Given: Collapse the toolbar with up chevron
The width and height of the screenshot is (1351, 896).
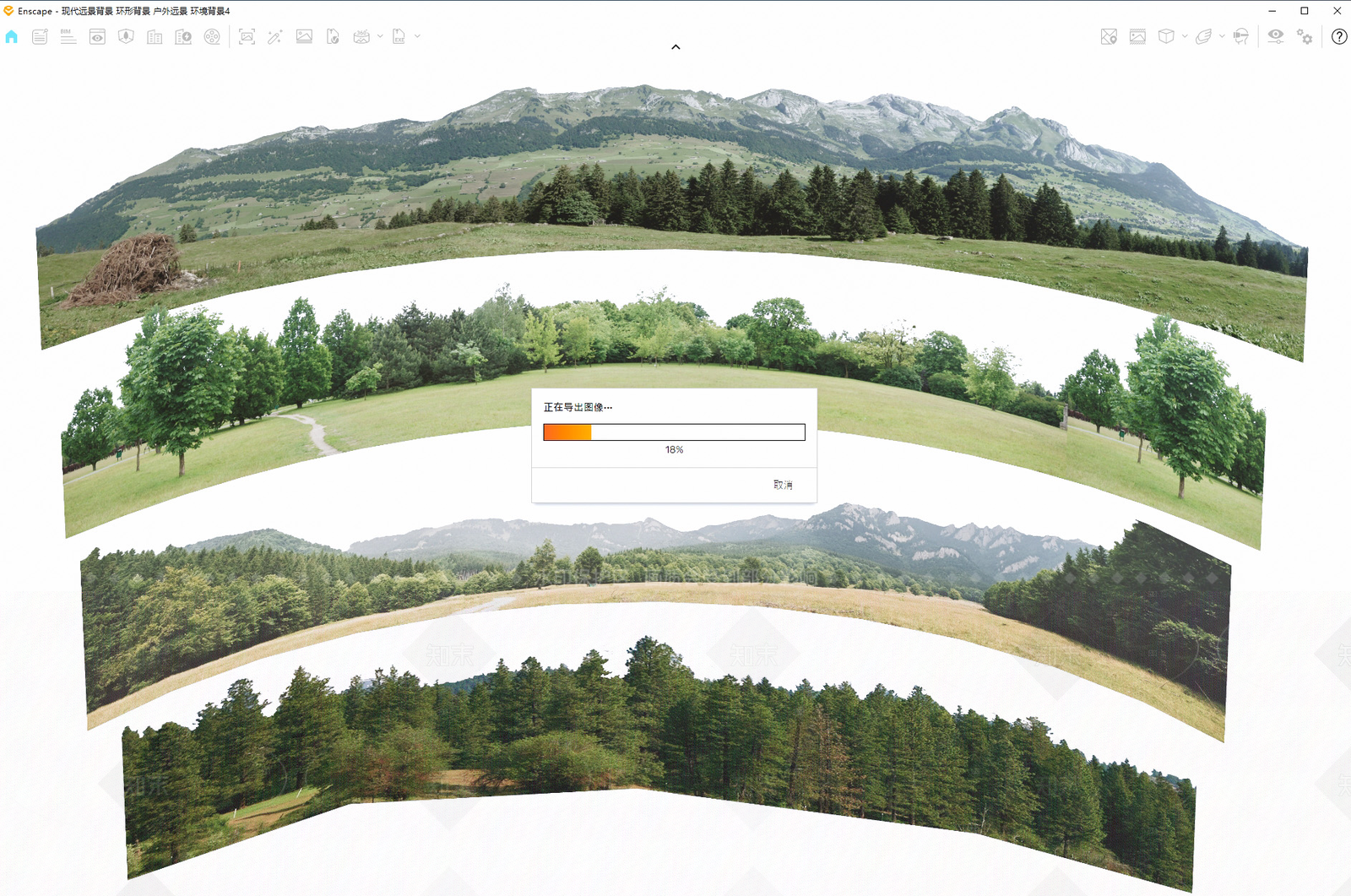Looking at the screenshot, I should 675,47.
